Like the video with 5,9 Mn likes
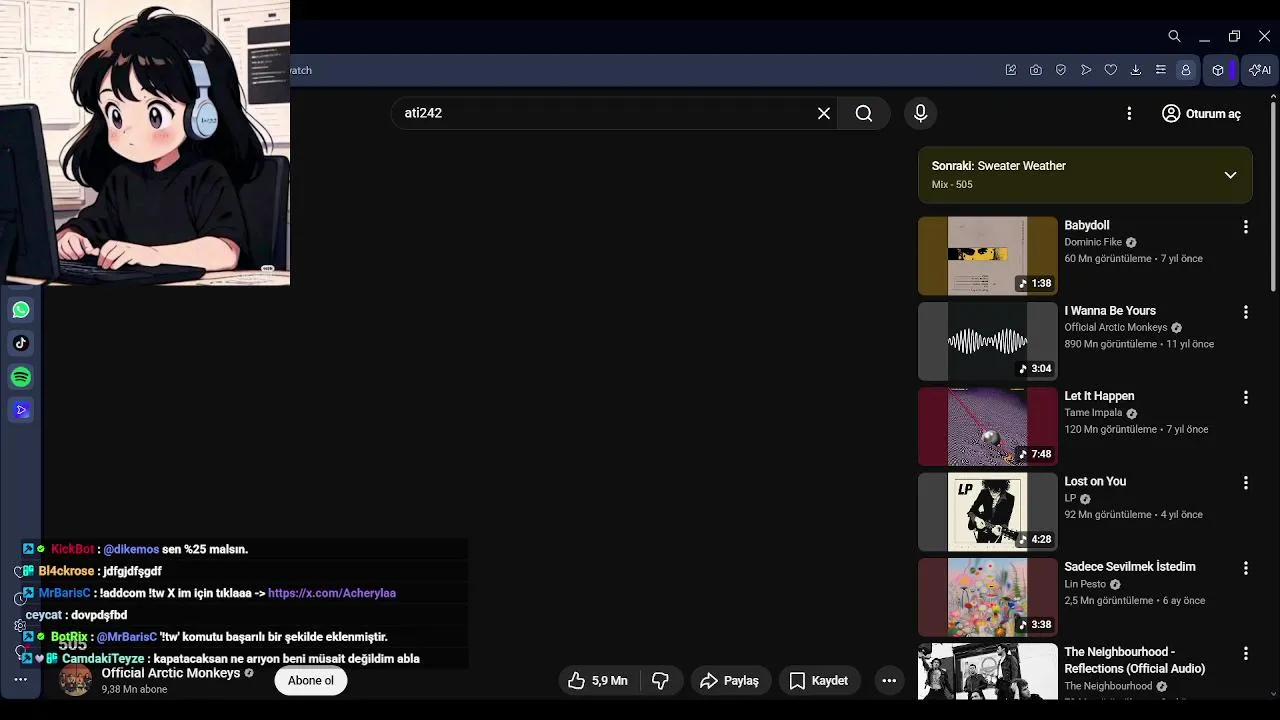1280x720 pixels. (598, 681)
